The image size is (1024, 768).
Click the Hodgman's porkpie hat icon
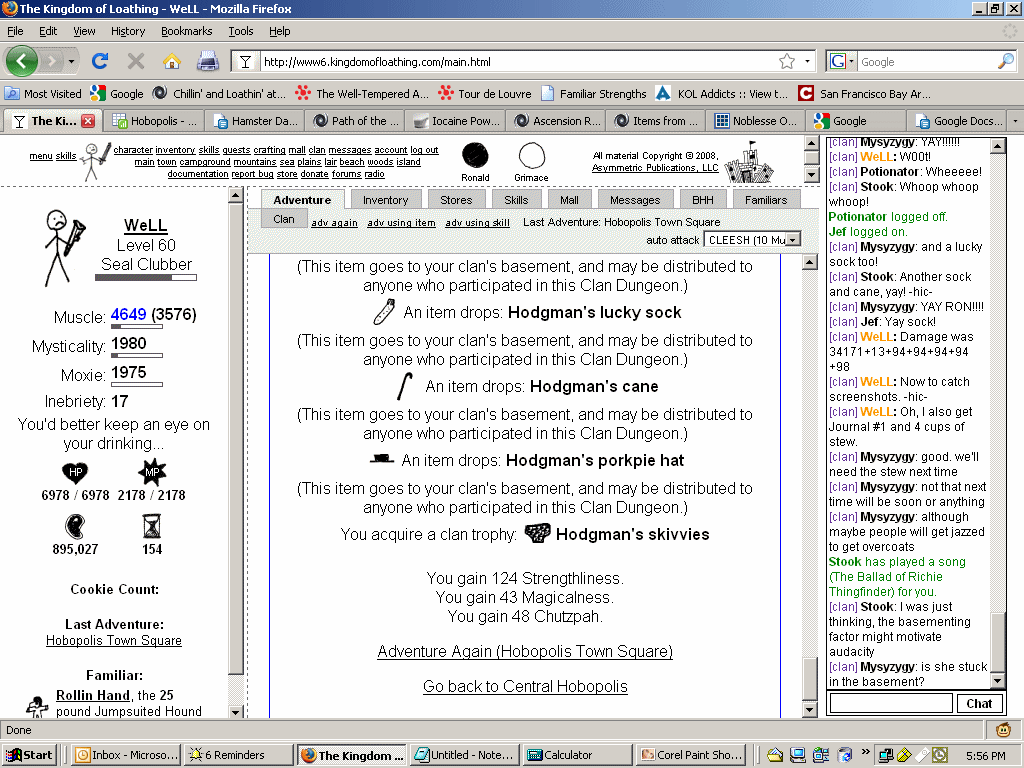click(381, 460)
